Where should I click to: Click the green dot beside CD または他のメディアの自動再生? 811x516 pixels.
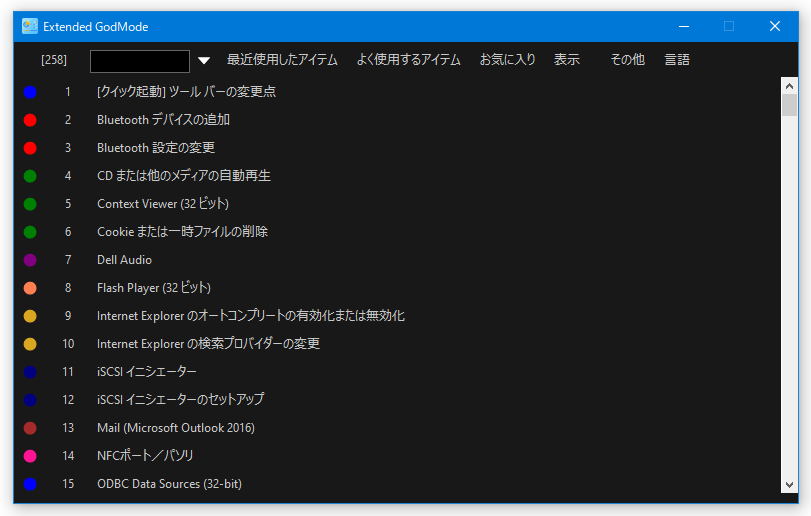(x=30, y=176)
